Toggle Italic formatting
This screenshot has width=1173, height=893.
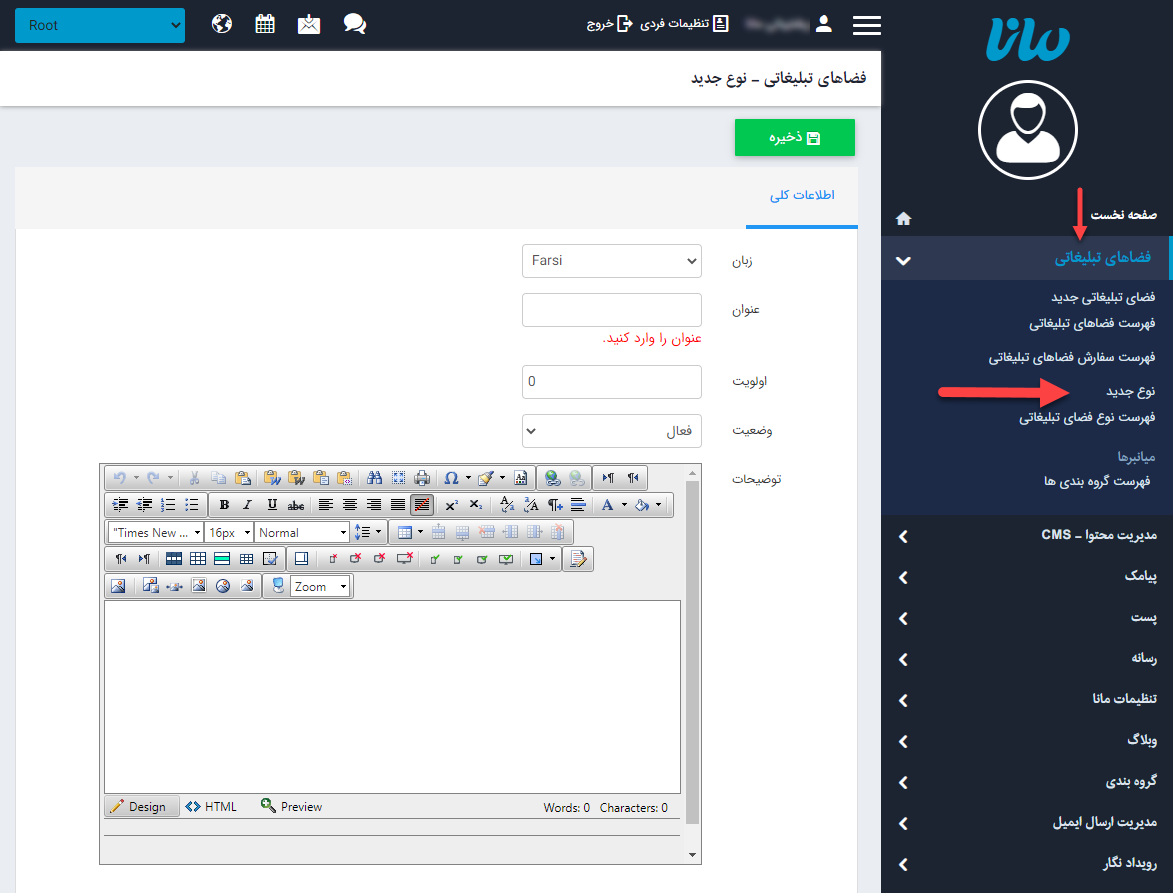(248, 505)
